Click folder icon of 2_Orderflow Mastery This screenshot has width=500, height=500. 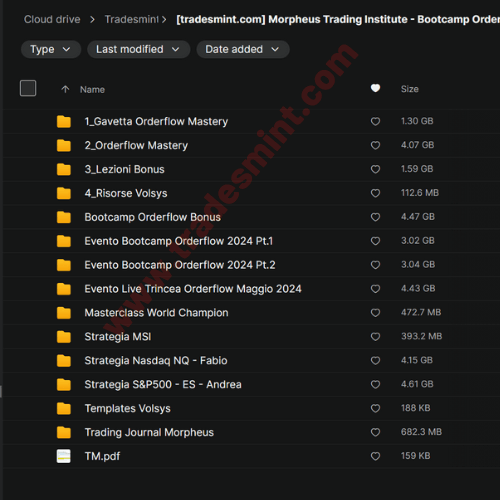[x=64, y=146]
